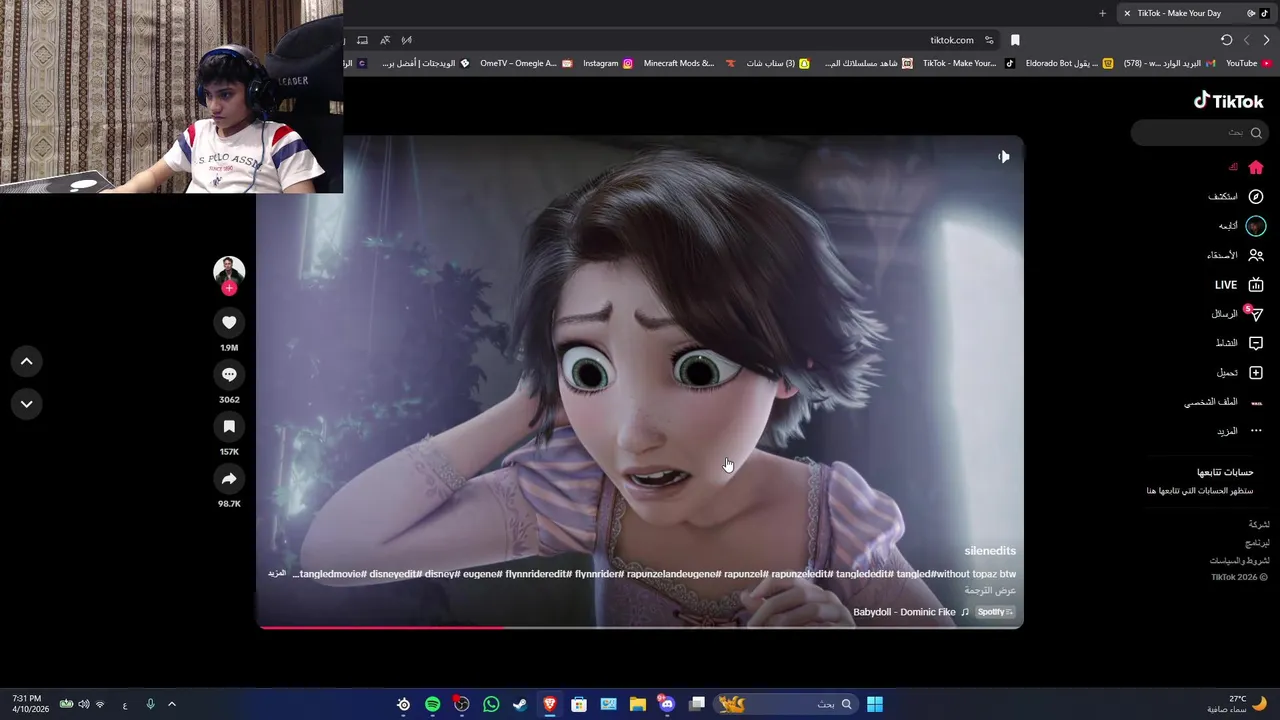Click the taskbar search box

coord(787,704)
